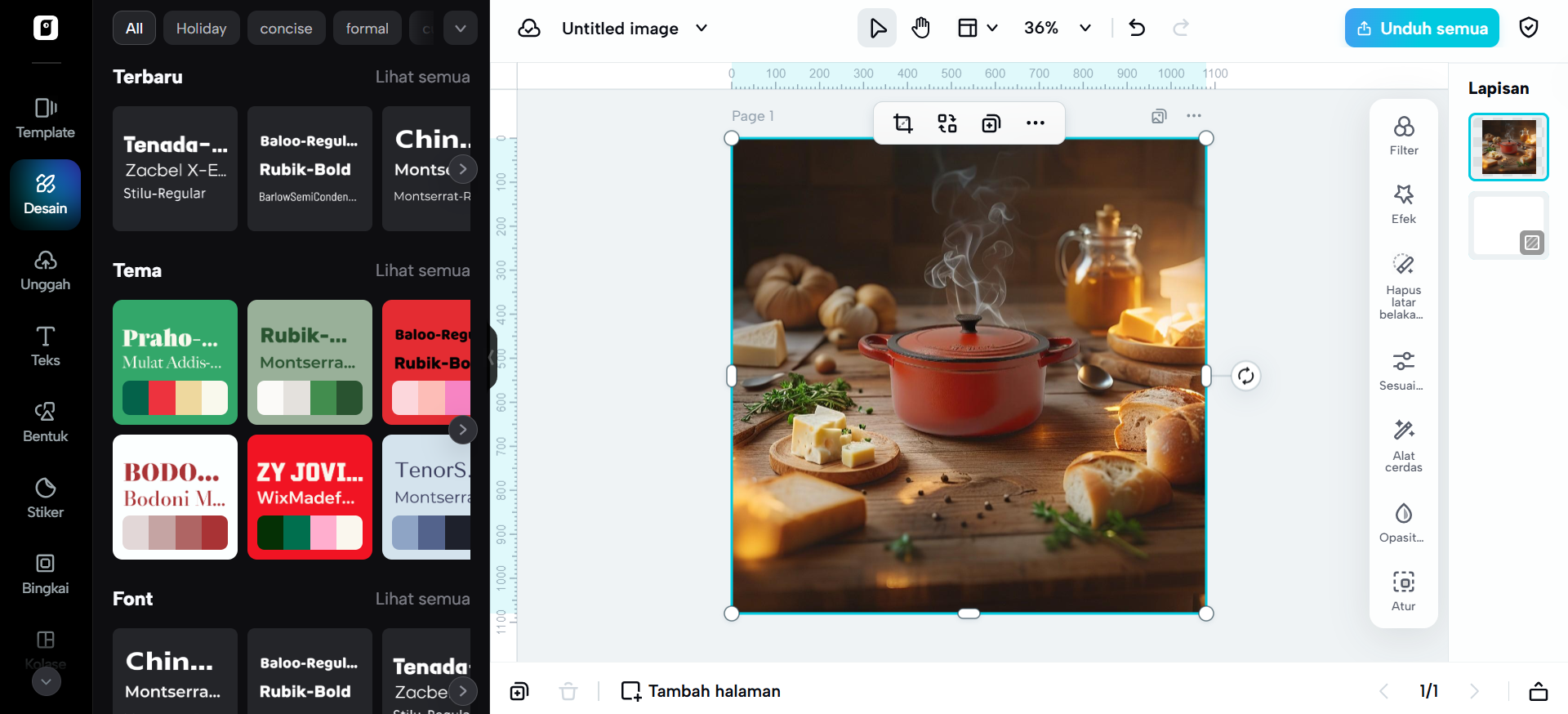This screenshot has height=714, width=1568.
Task: Show next Font section items
Action: pos(463,691)
